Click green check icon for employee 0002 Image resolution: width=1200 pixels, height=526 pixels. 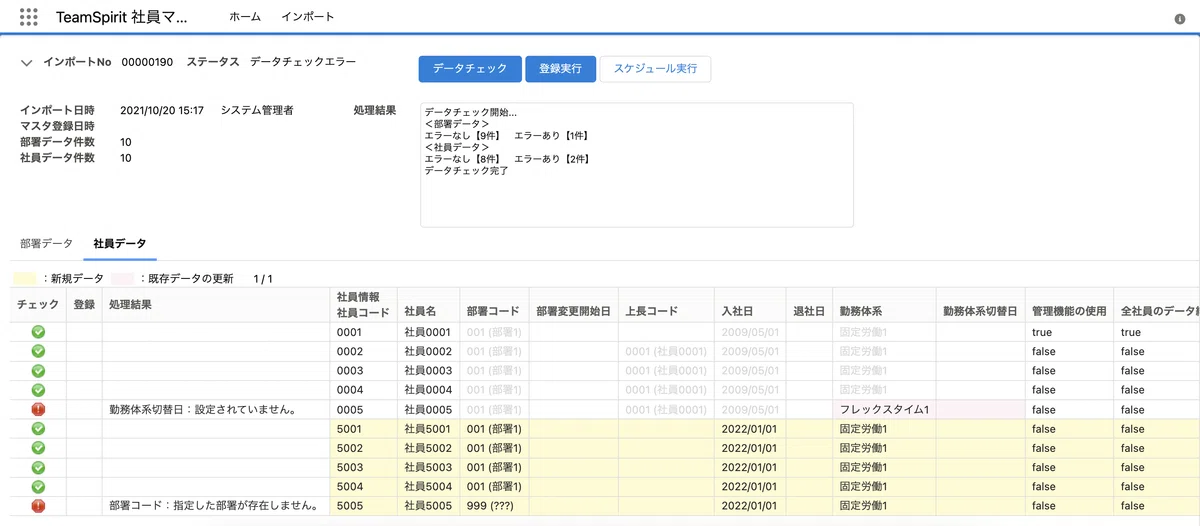pos(38,351)
